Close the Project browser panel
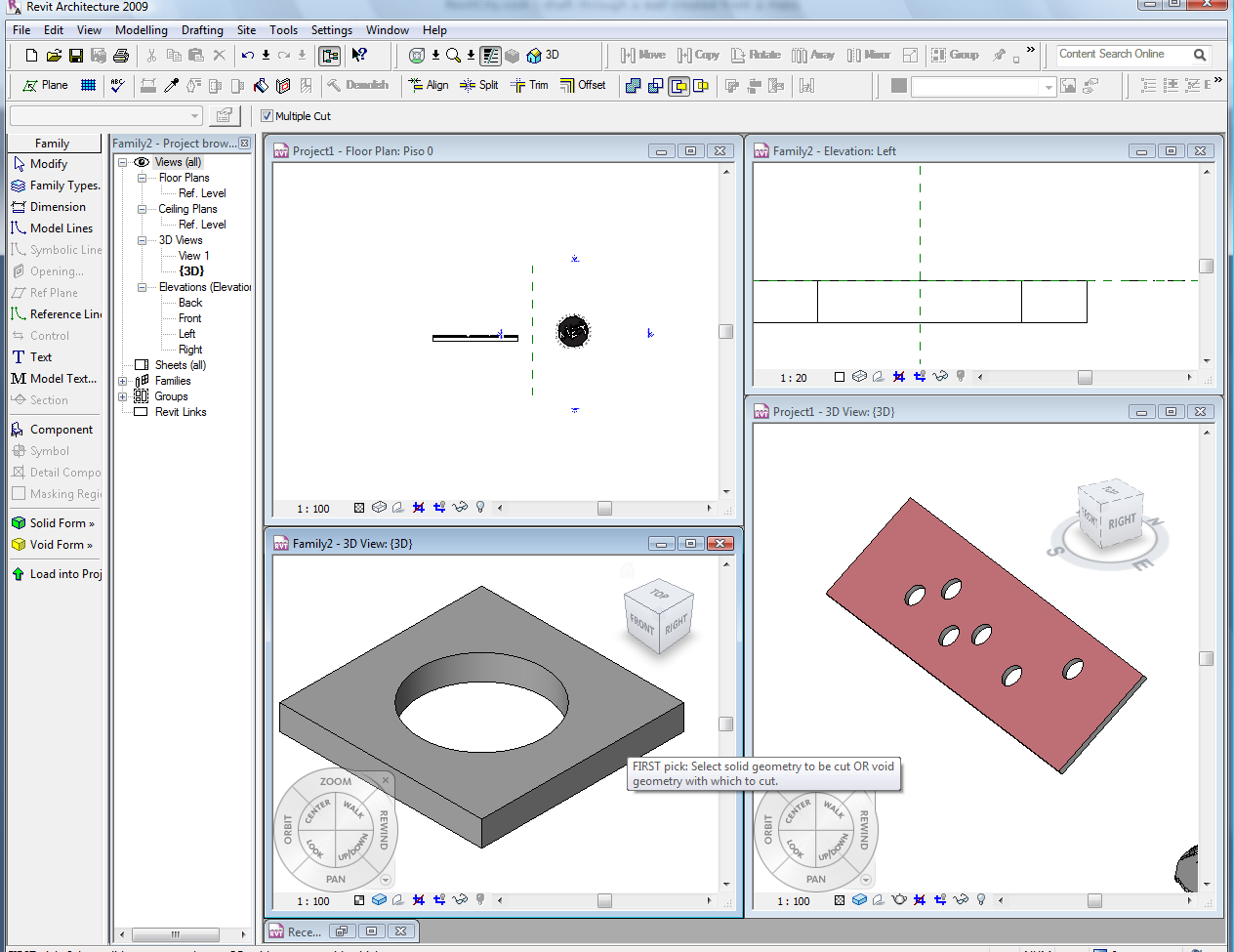The width and height of the screenshot is (1234, 952). pos(244,144)
